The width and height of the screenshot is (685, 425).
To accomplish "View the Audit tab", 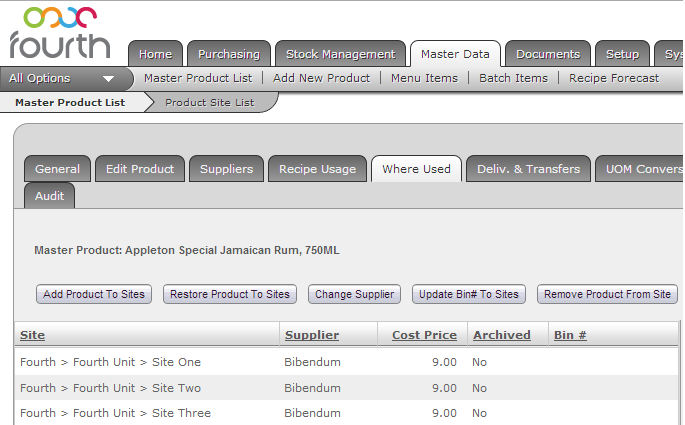I will [49, 196].
